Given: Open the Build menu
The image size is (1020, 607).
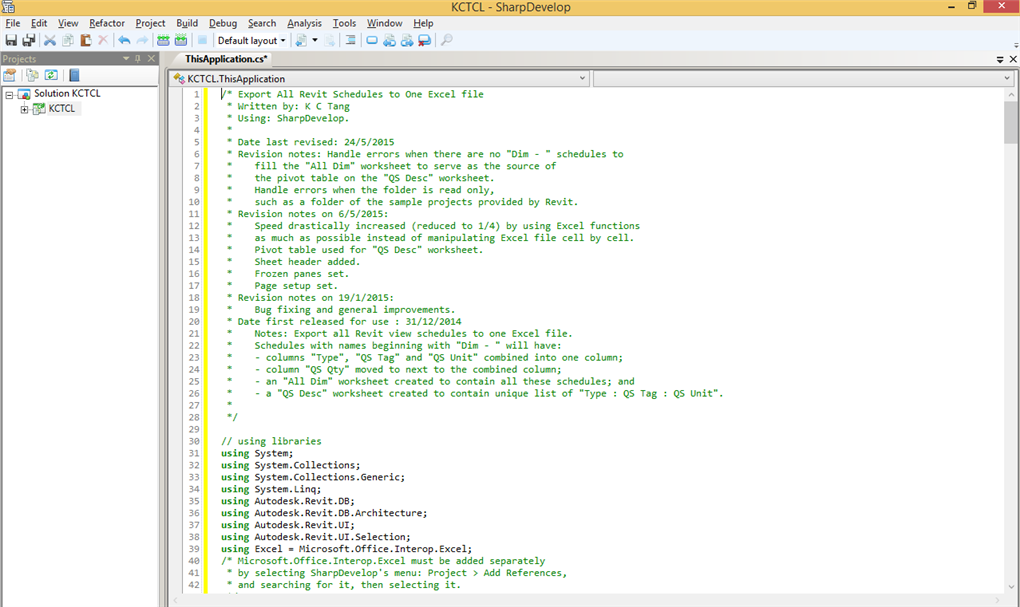Looking at the screenshot, I should (187, 23).
